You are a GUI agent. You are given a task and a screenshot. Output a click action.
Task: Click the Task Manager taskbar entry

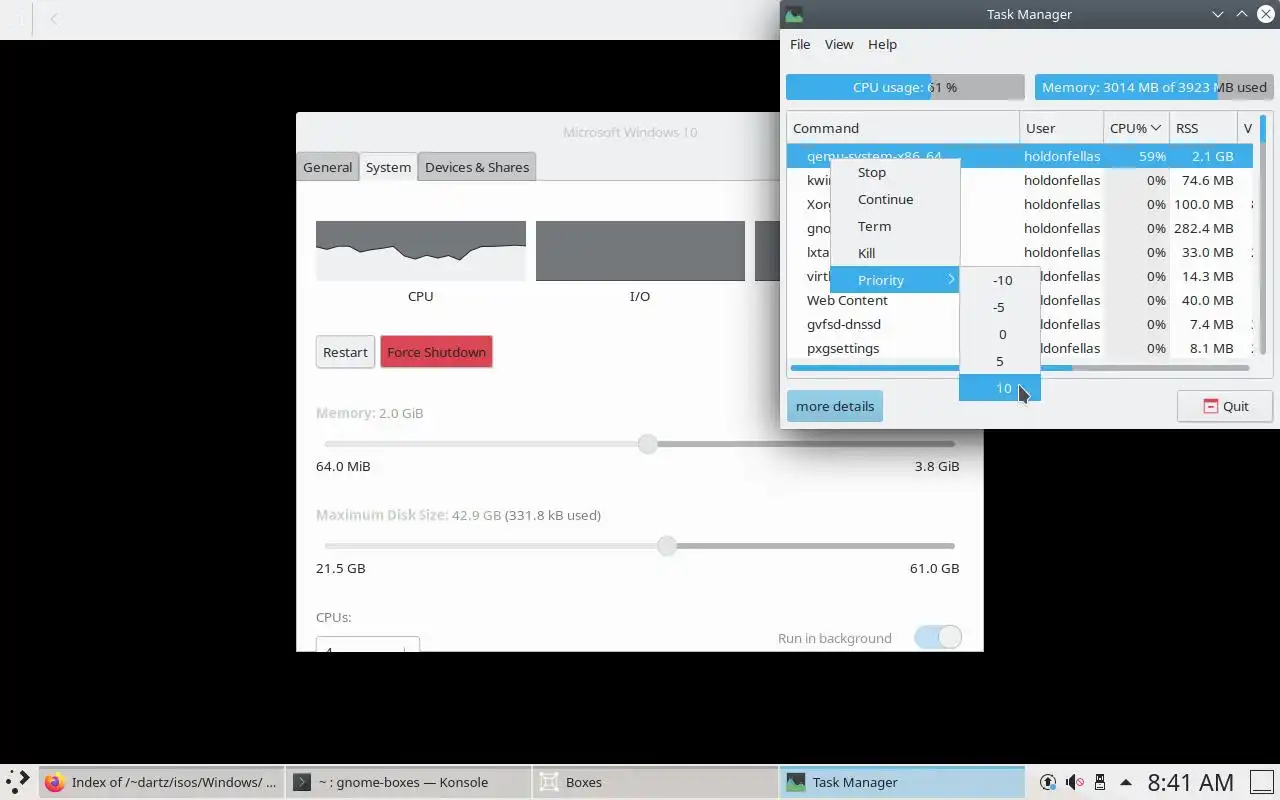point(901,782)
